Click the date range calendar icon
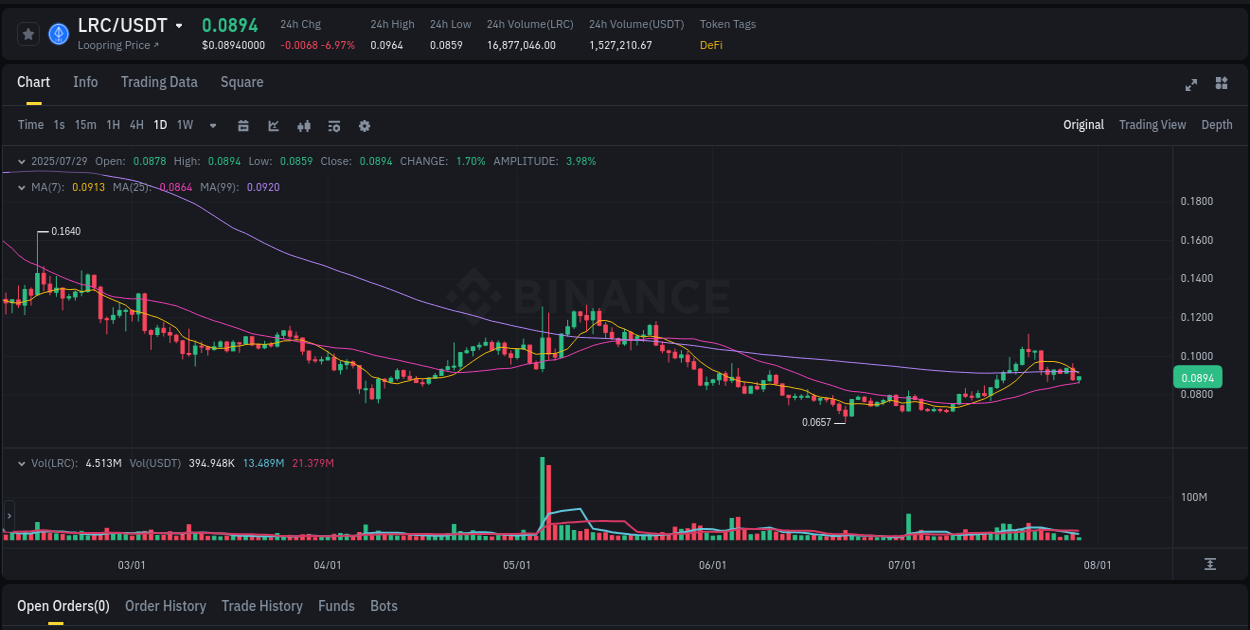Screen dimensions: 1250x630 pyautogui.click(x=243, y=125)
